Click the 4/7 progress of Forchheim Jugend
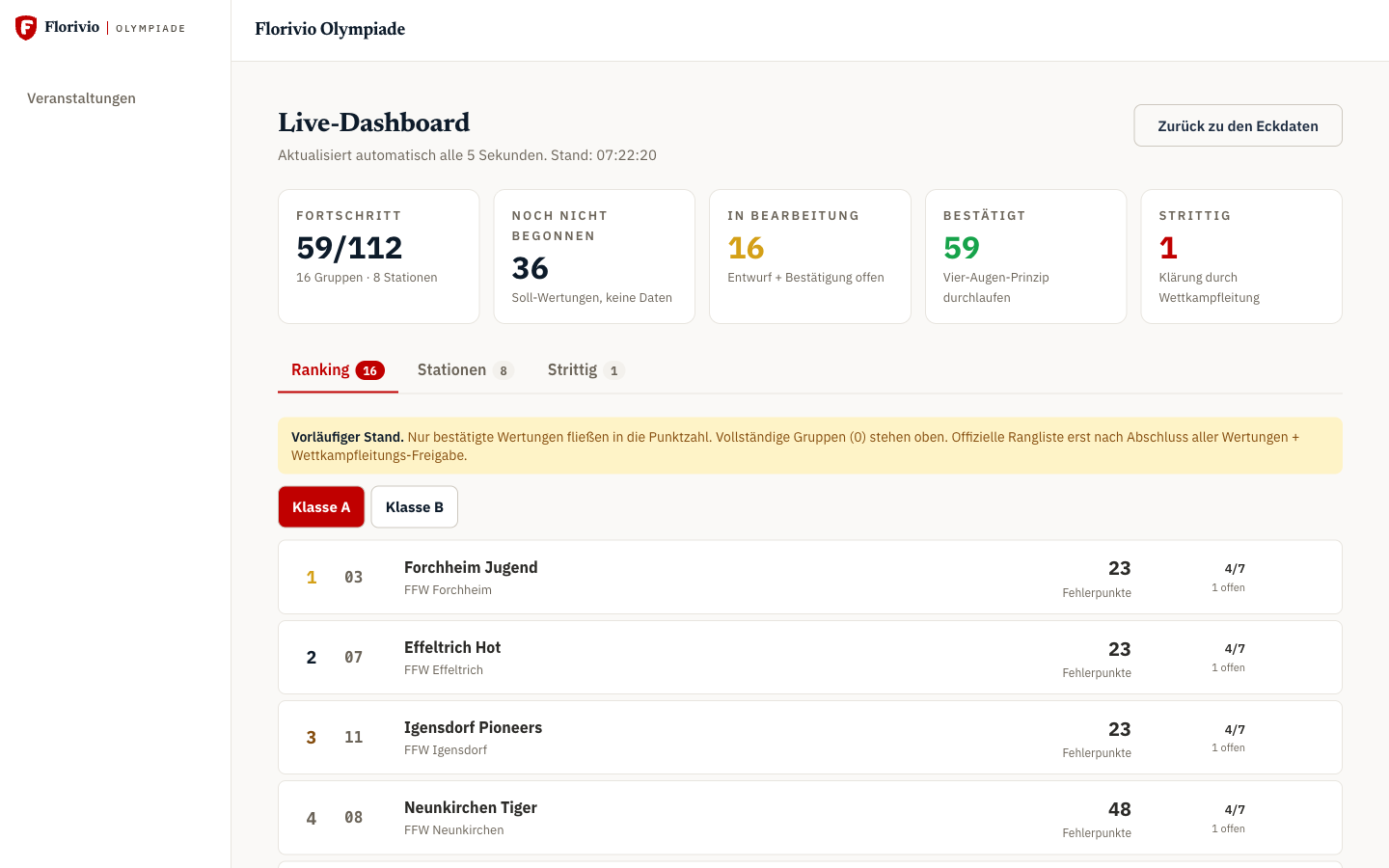This screenshot has height=868, width=1389. (1235, 569)
